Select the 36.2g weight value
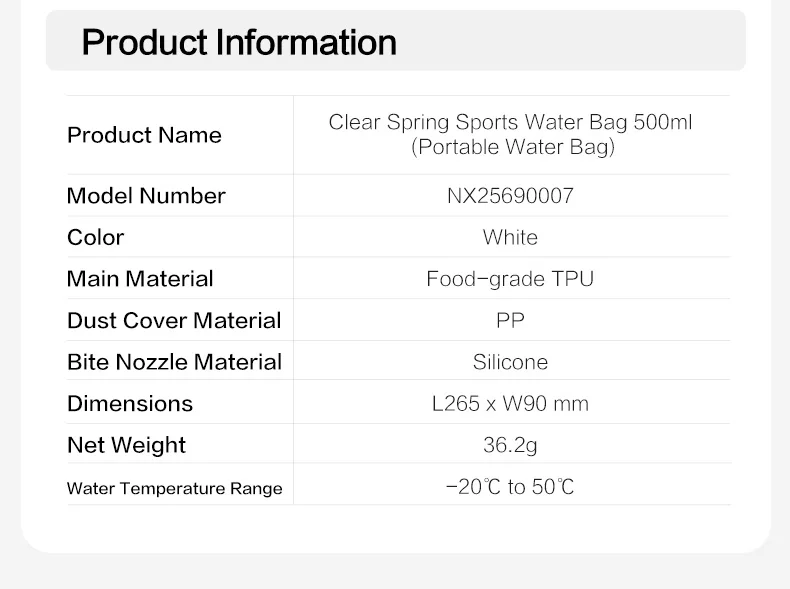790x589 pixels. (510, 445)
